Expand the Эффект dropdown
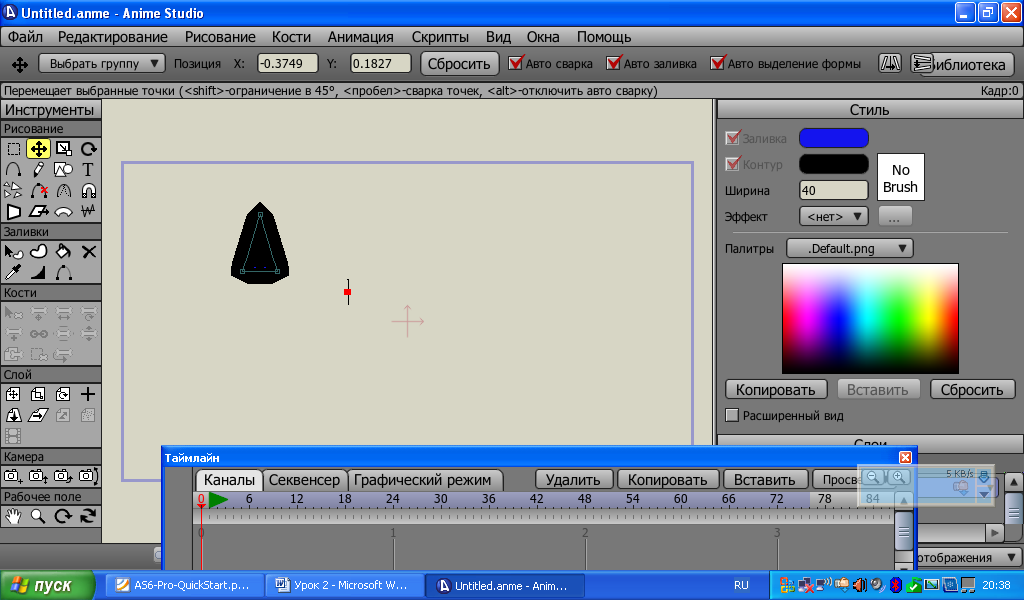This screenshot has height=600, width=1024. (833, 216)
